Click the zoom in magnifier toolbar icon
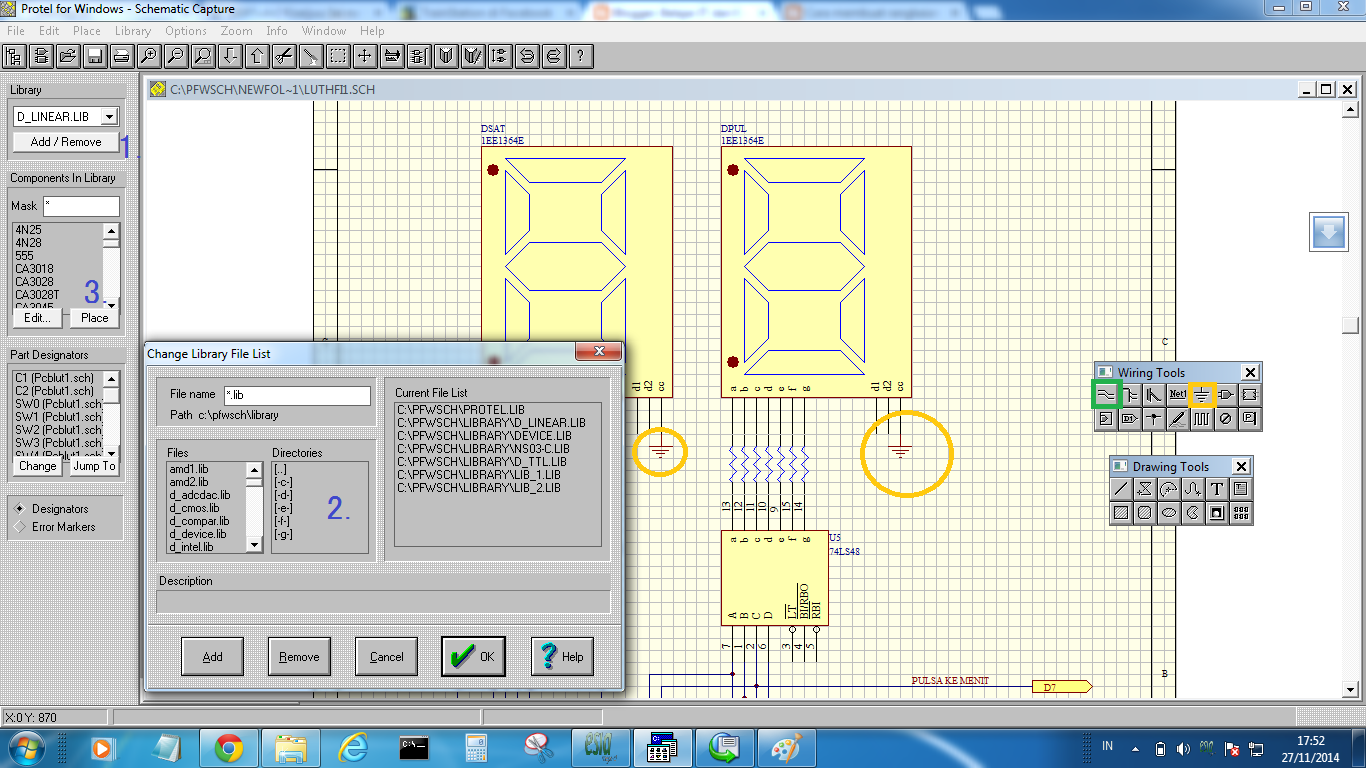 click(148, 55)
